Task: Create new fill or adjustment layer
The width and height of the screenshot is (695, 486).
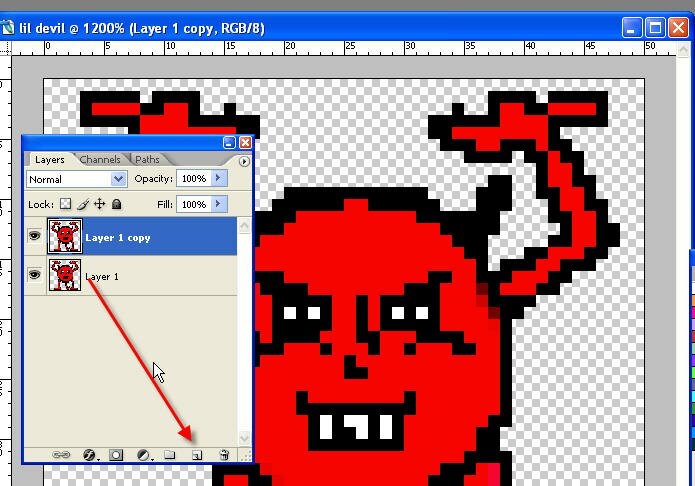Action: [x=144, y=455]
